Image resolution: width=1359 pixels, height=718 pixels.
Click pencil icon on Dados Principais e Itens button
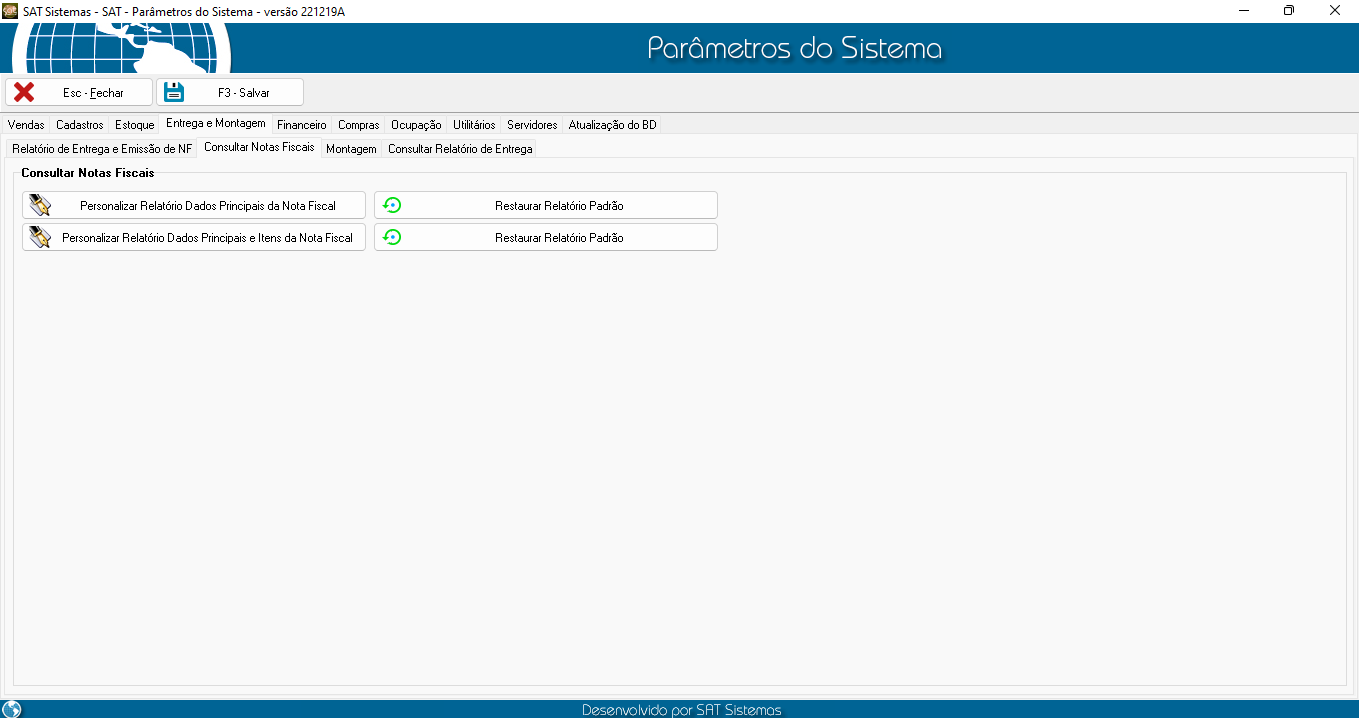click(40, 238)
